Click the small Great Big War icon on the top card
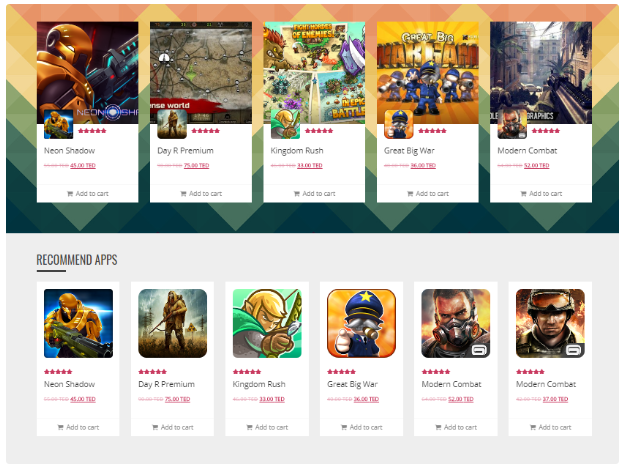This screenshot has width=625, height=468. pyautogui.click(x=399, y=124)
